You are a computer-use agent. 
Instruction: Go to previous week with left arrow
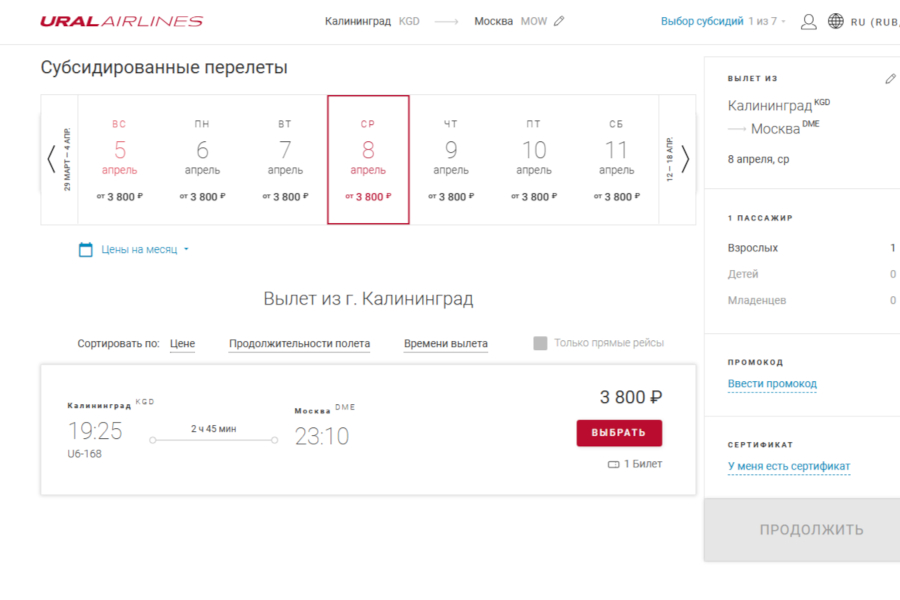click(x=51, y=159)
